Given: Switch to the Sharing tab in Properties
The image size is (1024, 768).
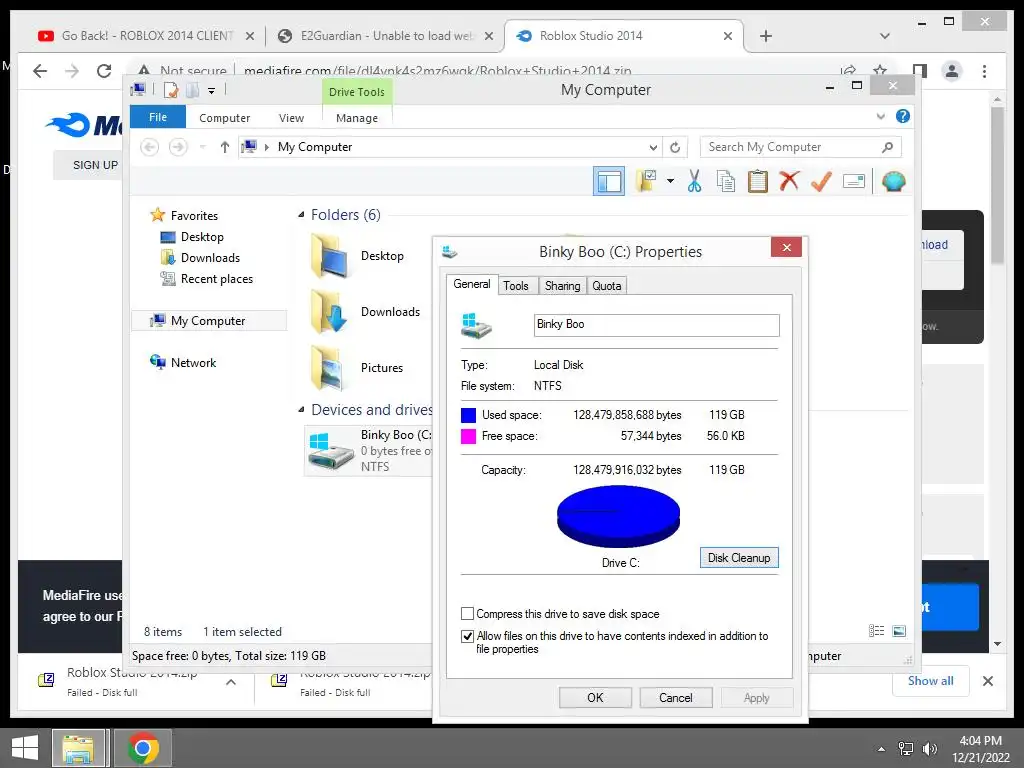Looking at the screenshot, I should point(562,286).
